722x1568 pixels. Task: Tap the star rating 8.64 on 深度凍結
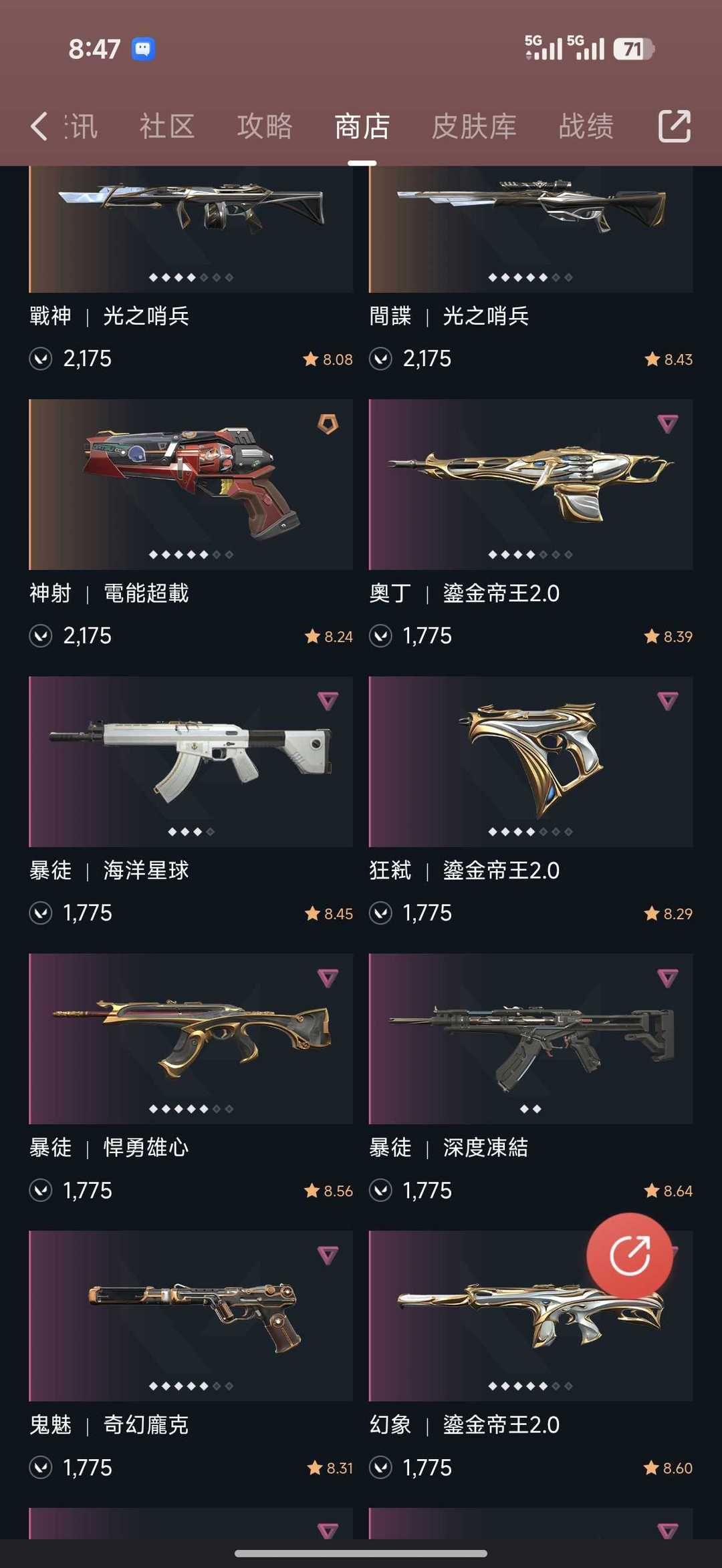click(669, 1191)
